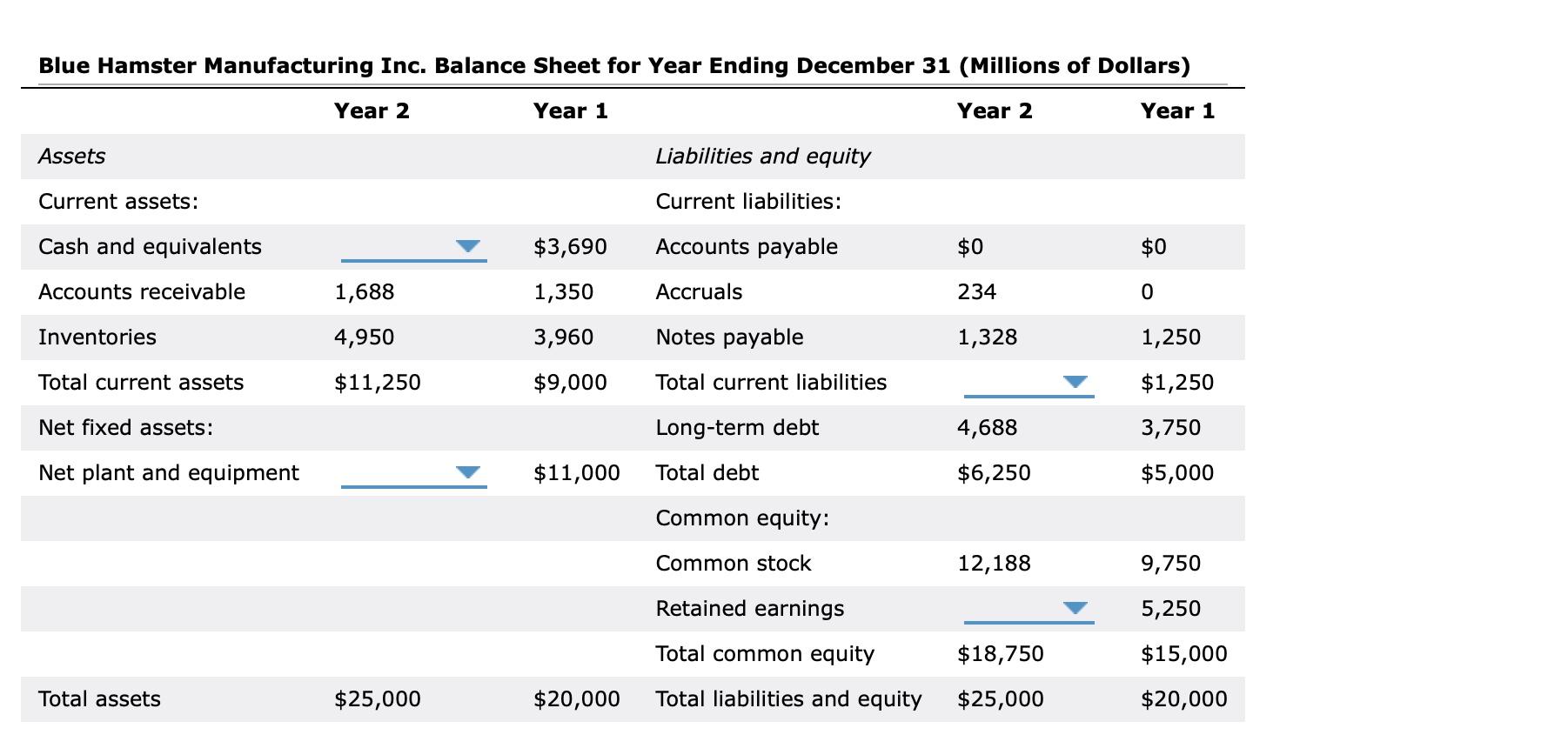Select the Accounts receivable row label
The height and width of the screenshot is (755, 1568).
click(141, 291)
